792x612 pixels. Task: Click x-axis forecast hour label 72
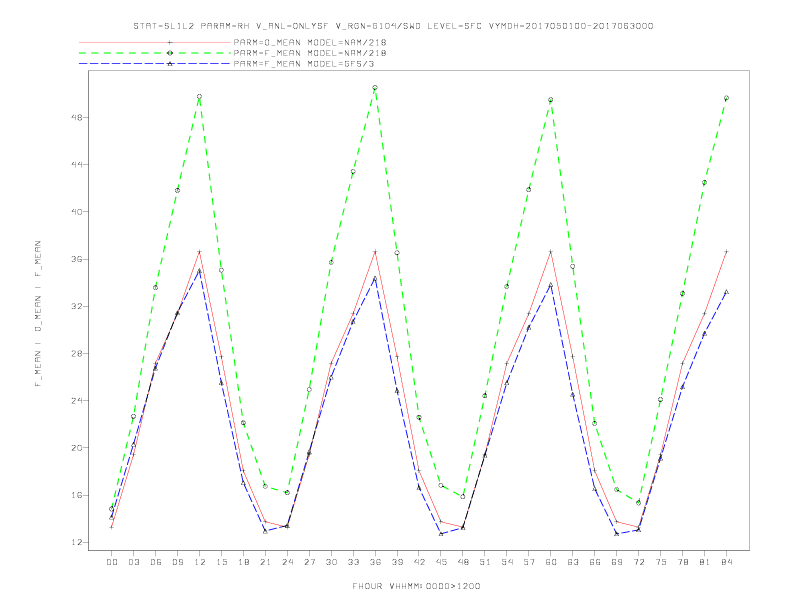pyautogui.click(x=639, y=562)
